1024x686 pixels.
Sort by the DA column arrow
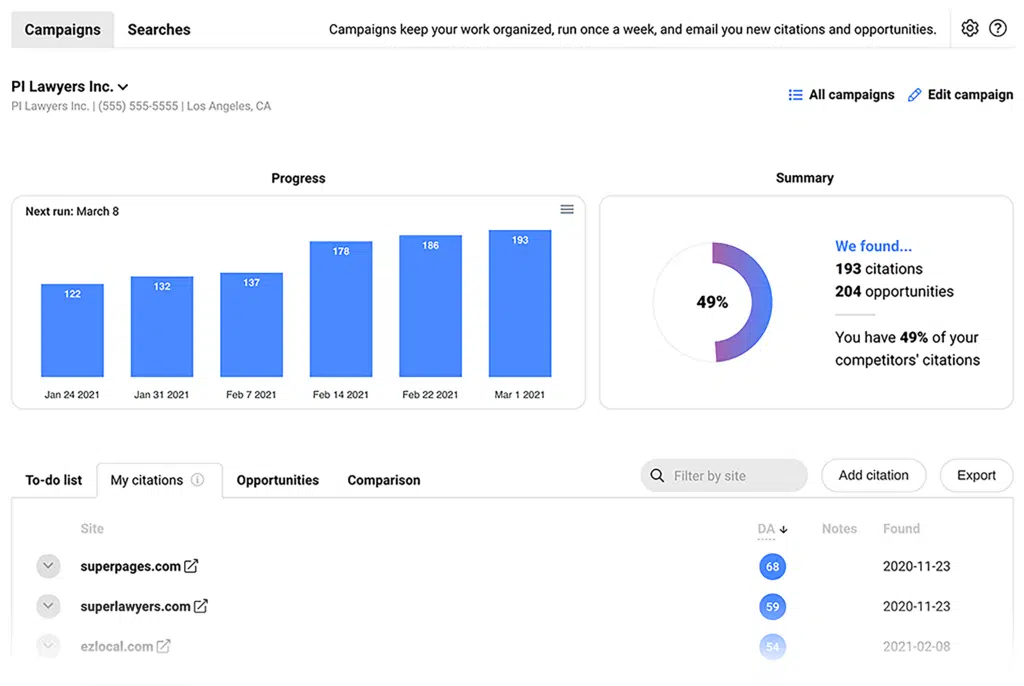click(784, 529)
